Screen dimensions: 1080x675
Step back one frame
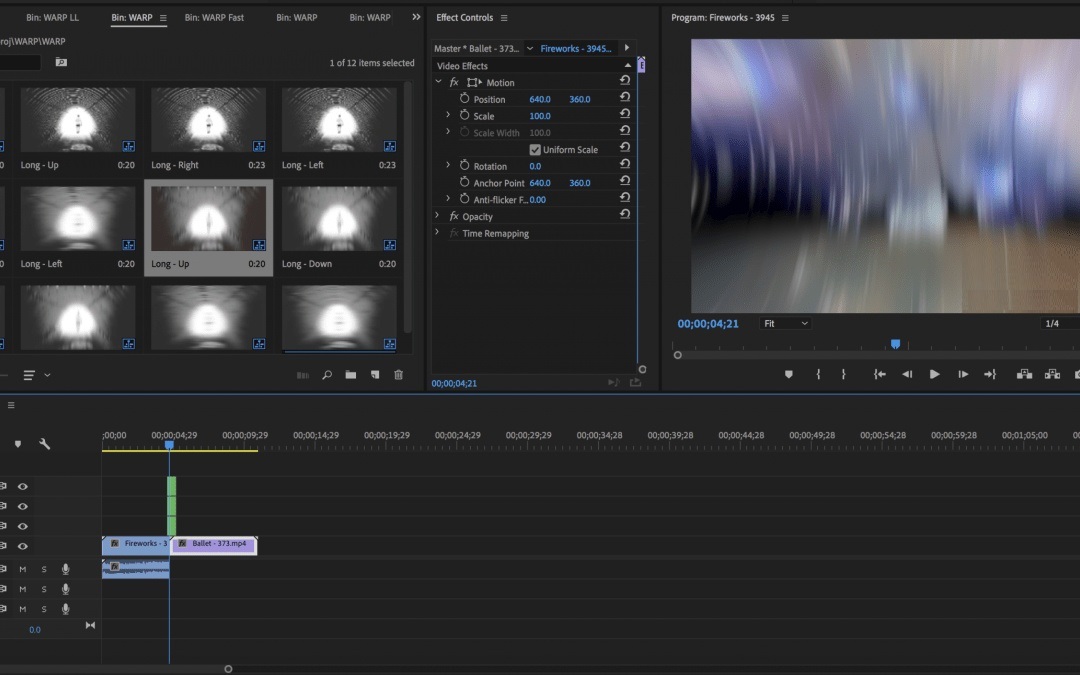(x=907, y=374)
